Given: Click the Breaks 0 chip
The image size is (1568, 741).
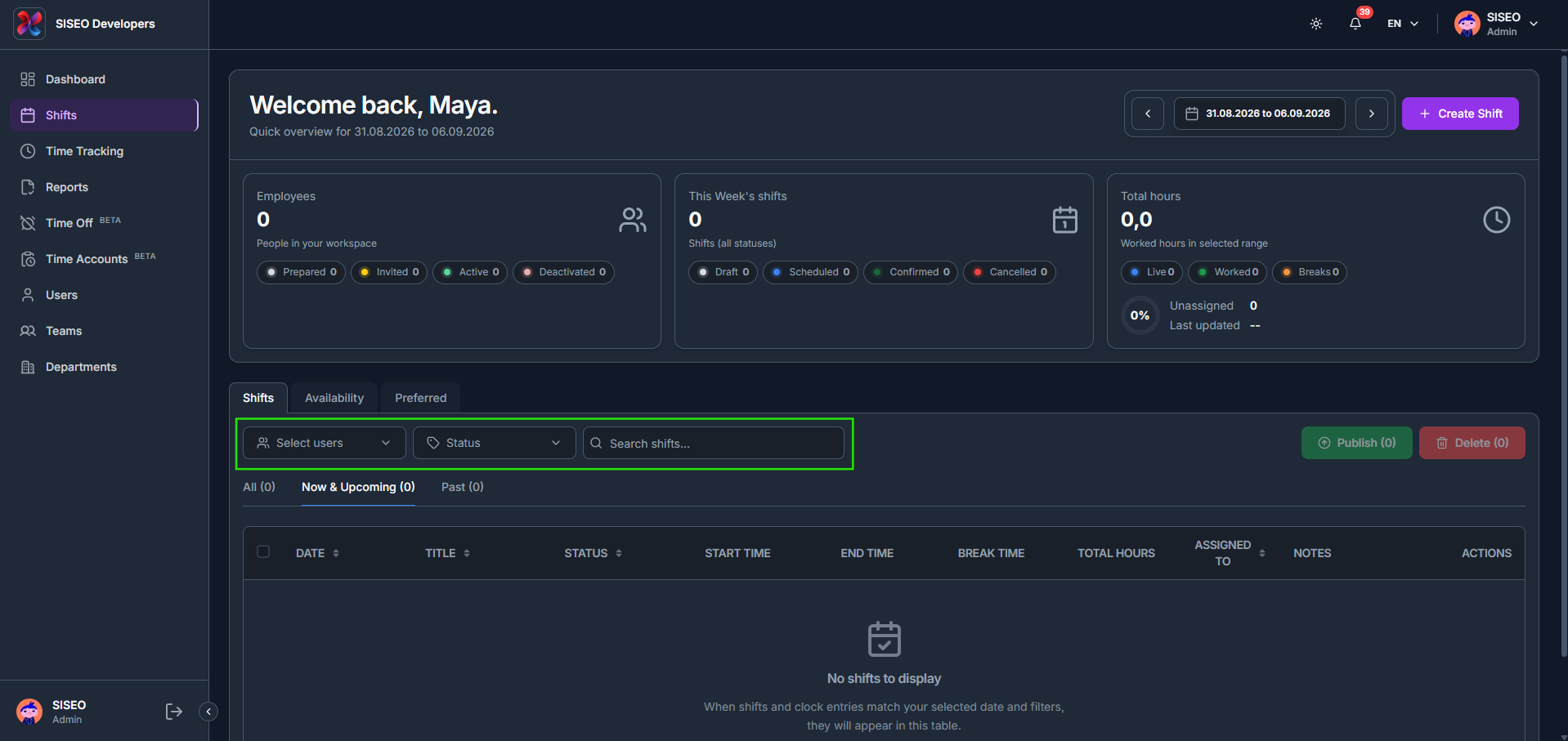Looking at the screenshot, I should coord(1310,272).
